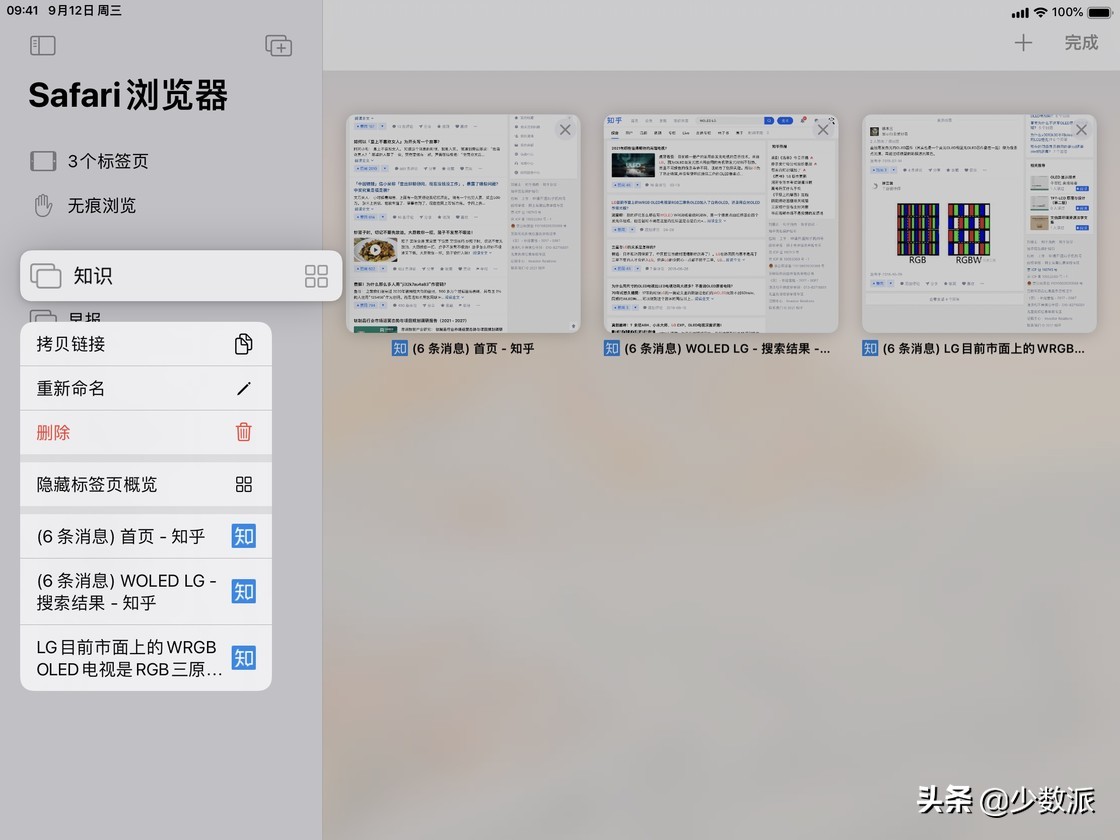Choose 拷贝链接 from context menu
The width and height of the screenshot is (1120, 840).
[x=146, y=344]
